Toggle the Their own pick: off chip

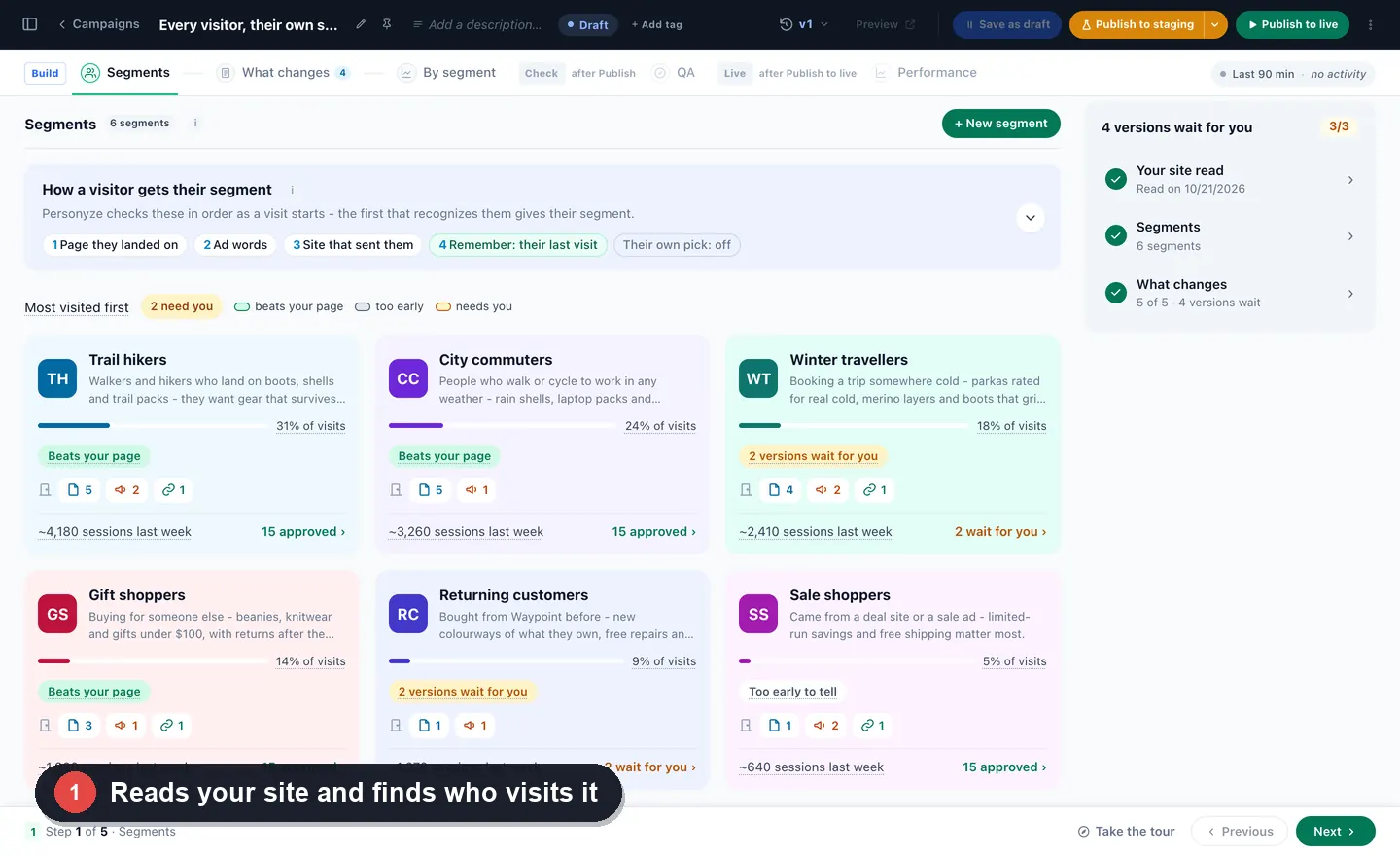677,245
